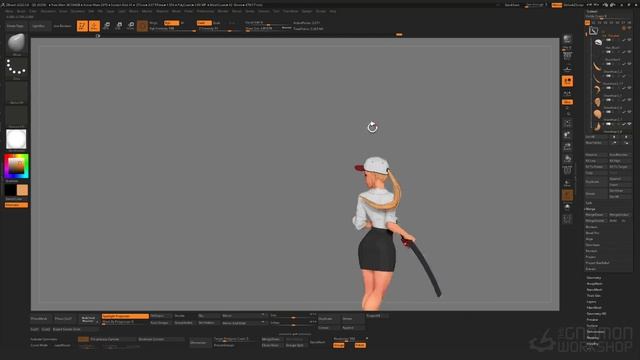Open the Help menu
640x360 pixels.
tap(333, 11)
